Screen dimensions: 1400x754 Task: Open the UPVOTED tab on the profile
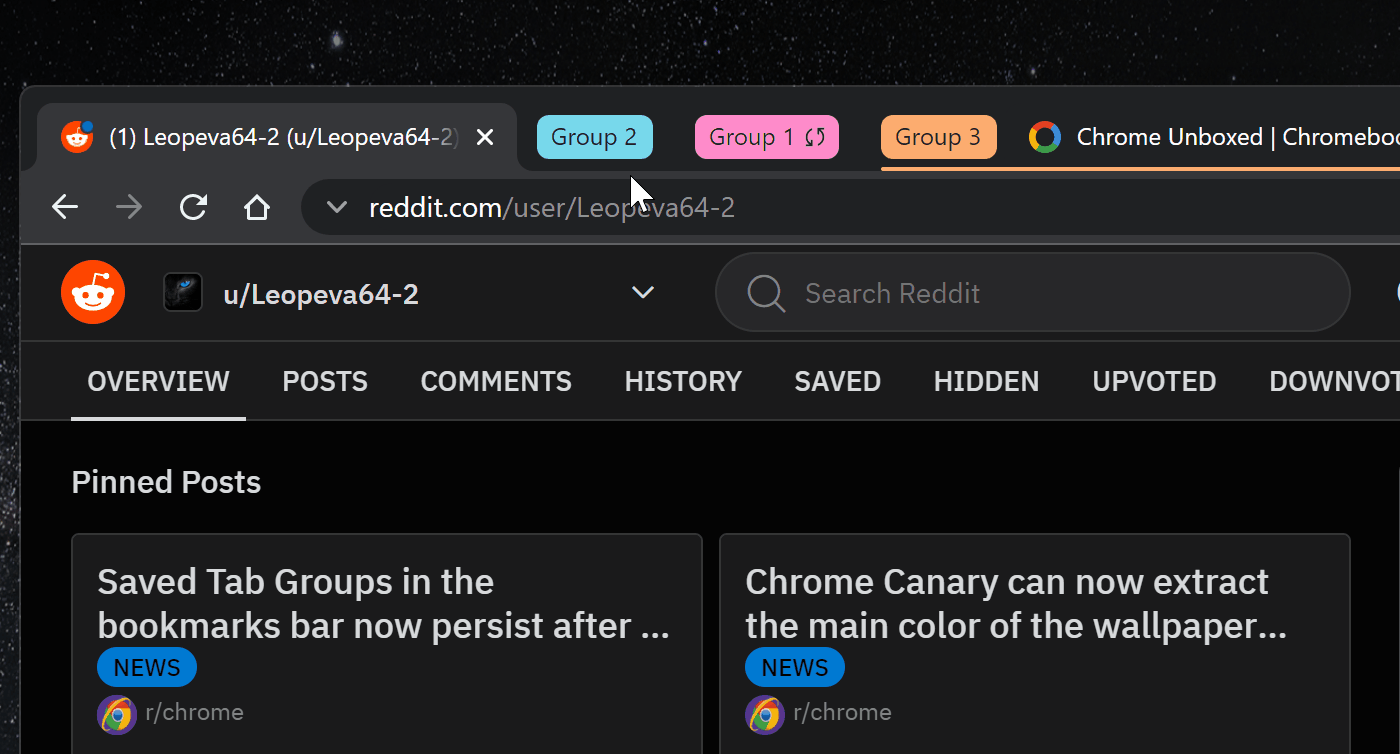(1153, 381)
